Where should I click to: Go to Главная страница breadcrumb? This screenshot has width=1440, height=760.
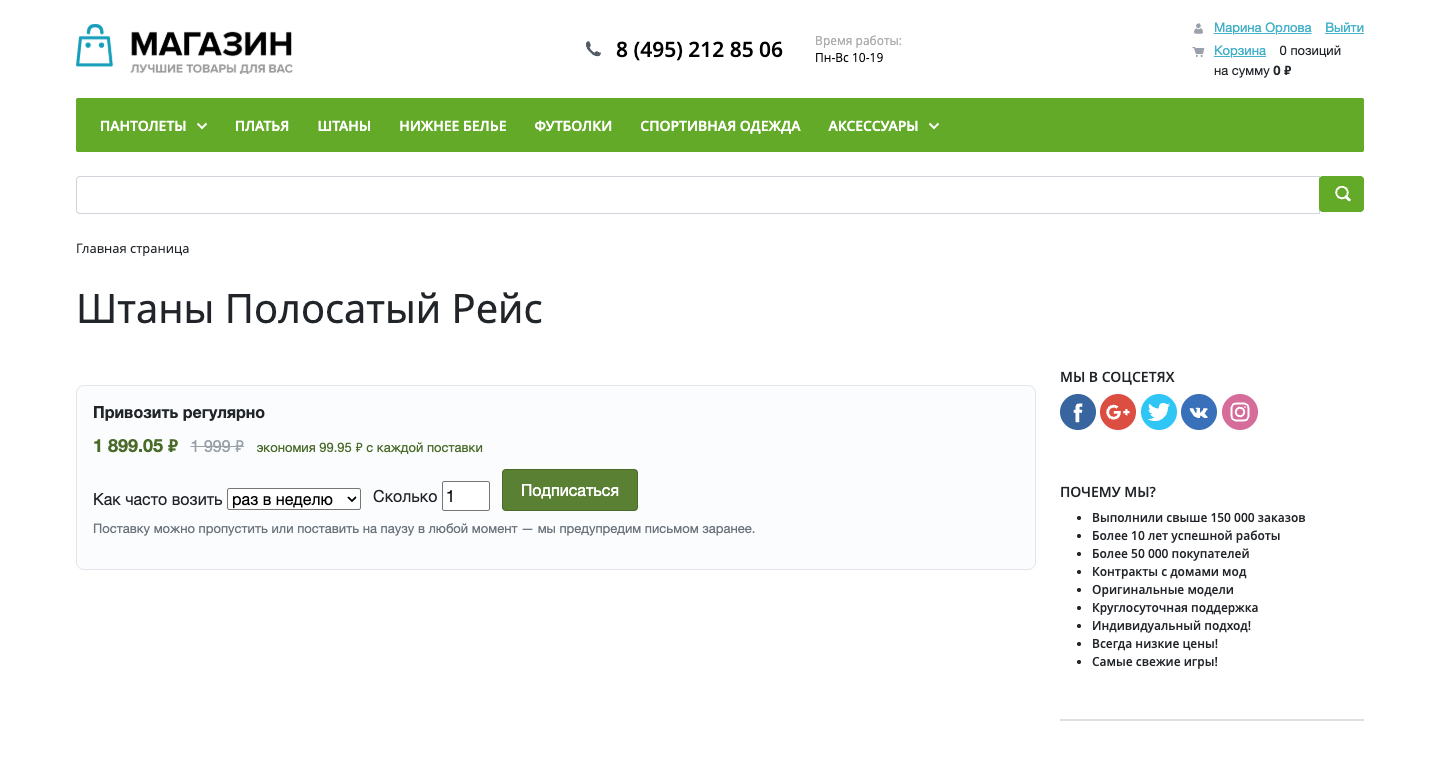(132, 248)
